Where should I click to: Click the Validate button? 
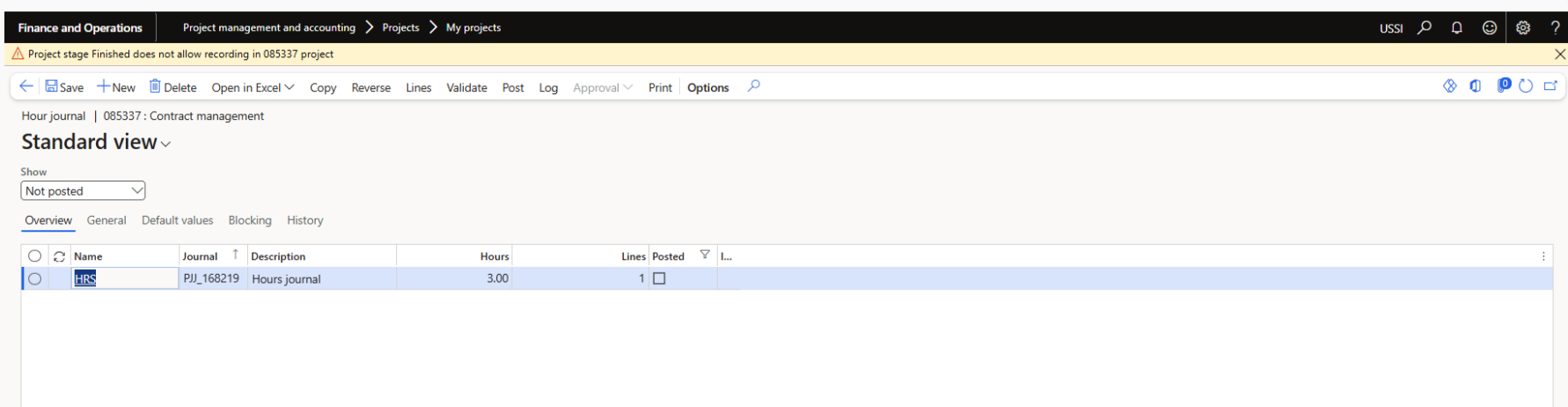click(466, 87)
